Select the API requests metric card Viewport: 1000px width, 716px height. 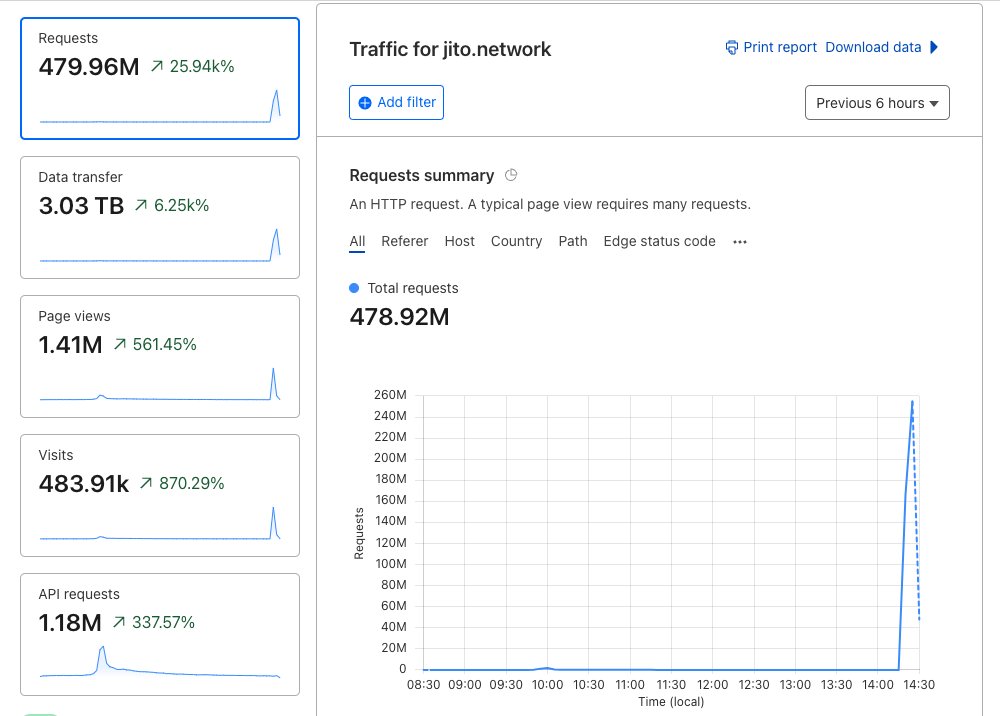pos(159,634)
